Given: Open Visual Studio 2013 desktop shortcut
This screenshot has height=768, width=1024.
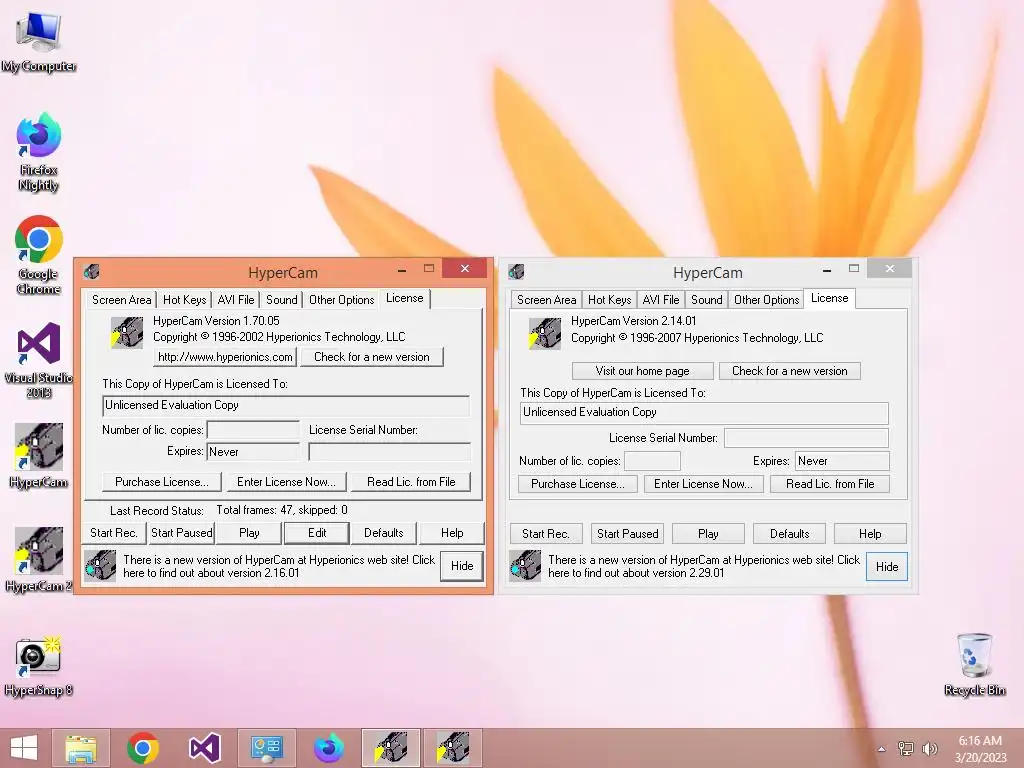Looking at the screenshot, I should coord(39,359).
